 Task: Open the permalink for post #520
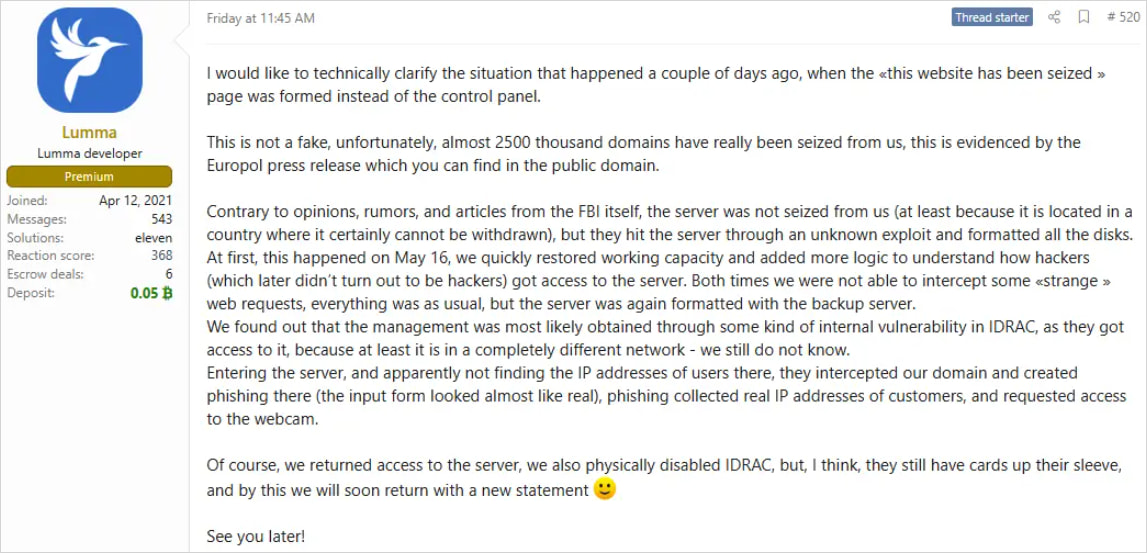[x=1125, y=17]
